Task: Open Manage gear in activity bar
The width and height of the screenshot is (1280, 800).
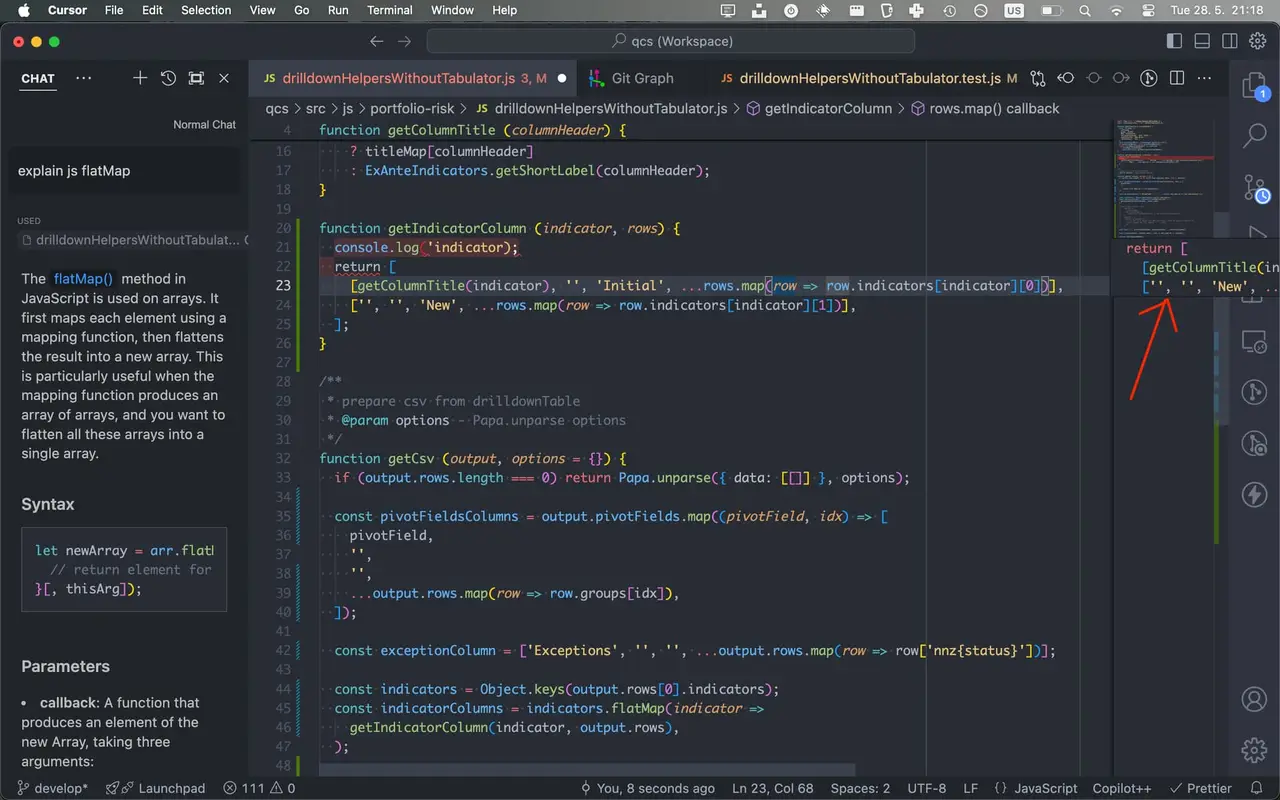Action: coord(1255,749)
